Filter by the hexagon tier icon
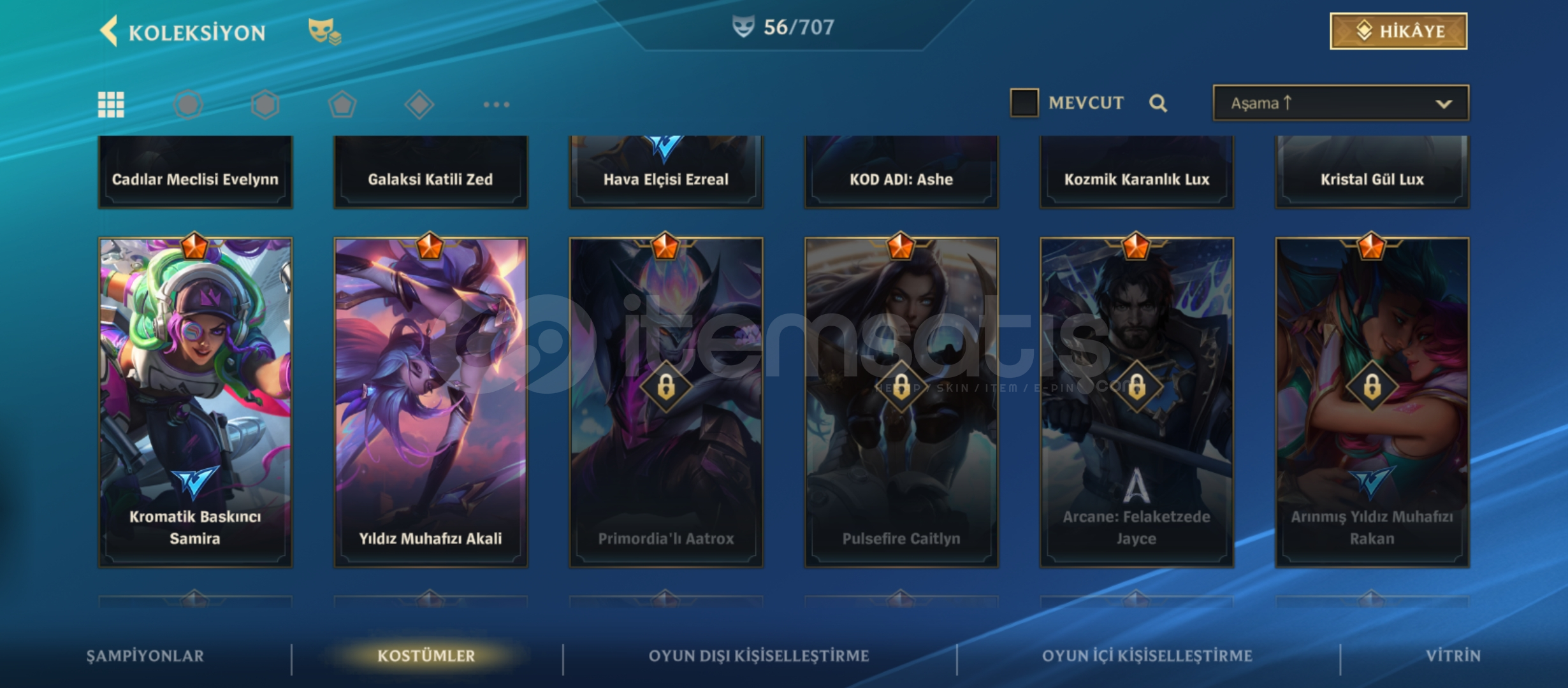The height and width of the screenshot is (688, 1568). point(265,104)
